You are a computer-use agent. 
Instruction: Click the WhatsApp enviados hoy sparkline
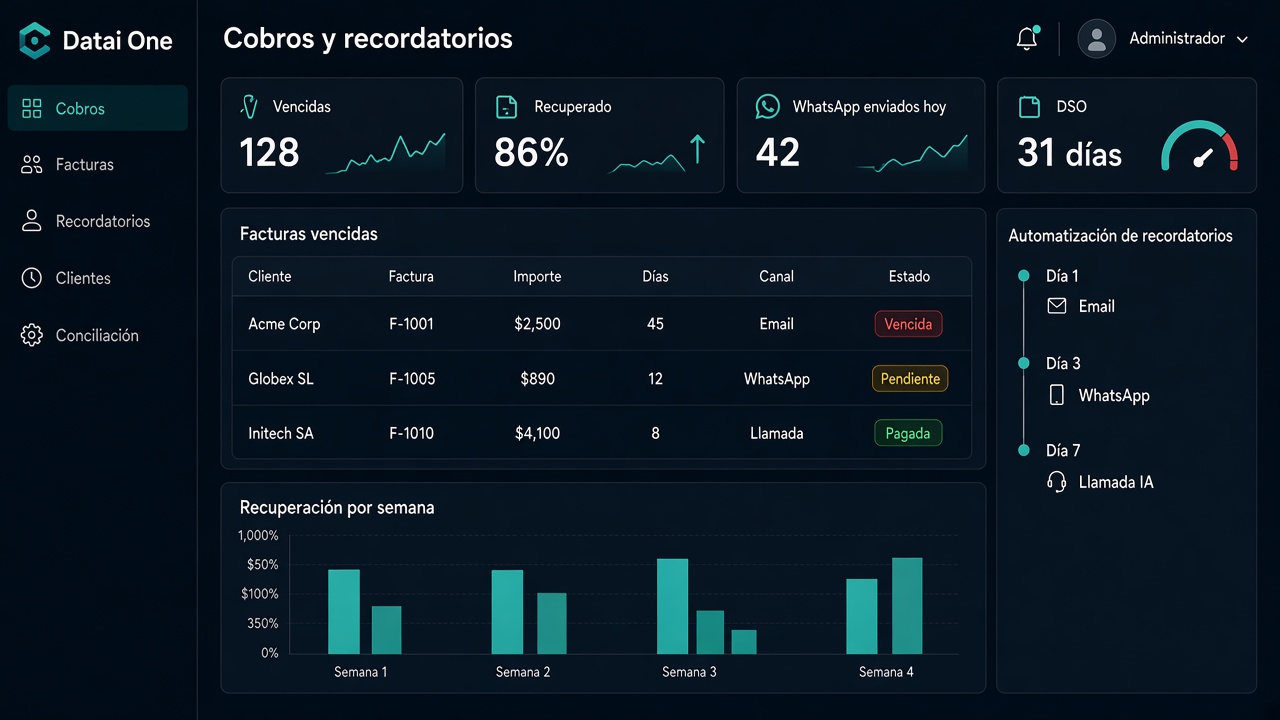click(912, 153)
